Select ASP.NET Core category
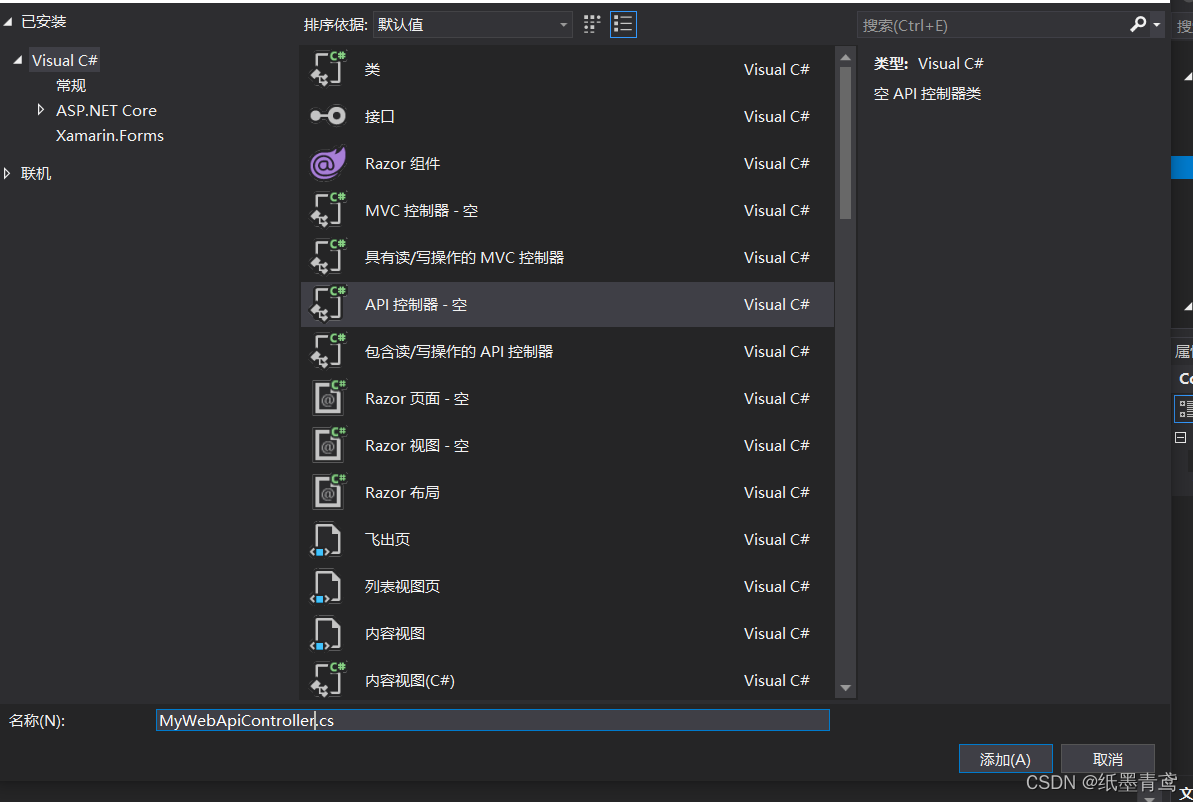Image resolution: width=1193 pixels, height=802 pixels. click(x=107, y=110)
